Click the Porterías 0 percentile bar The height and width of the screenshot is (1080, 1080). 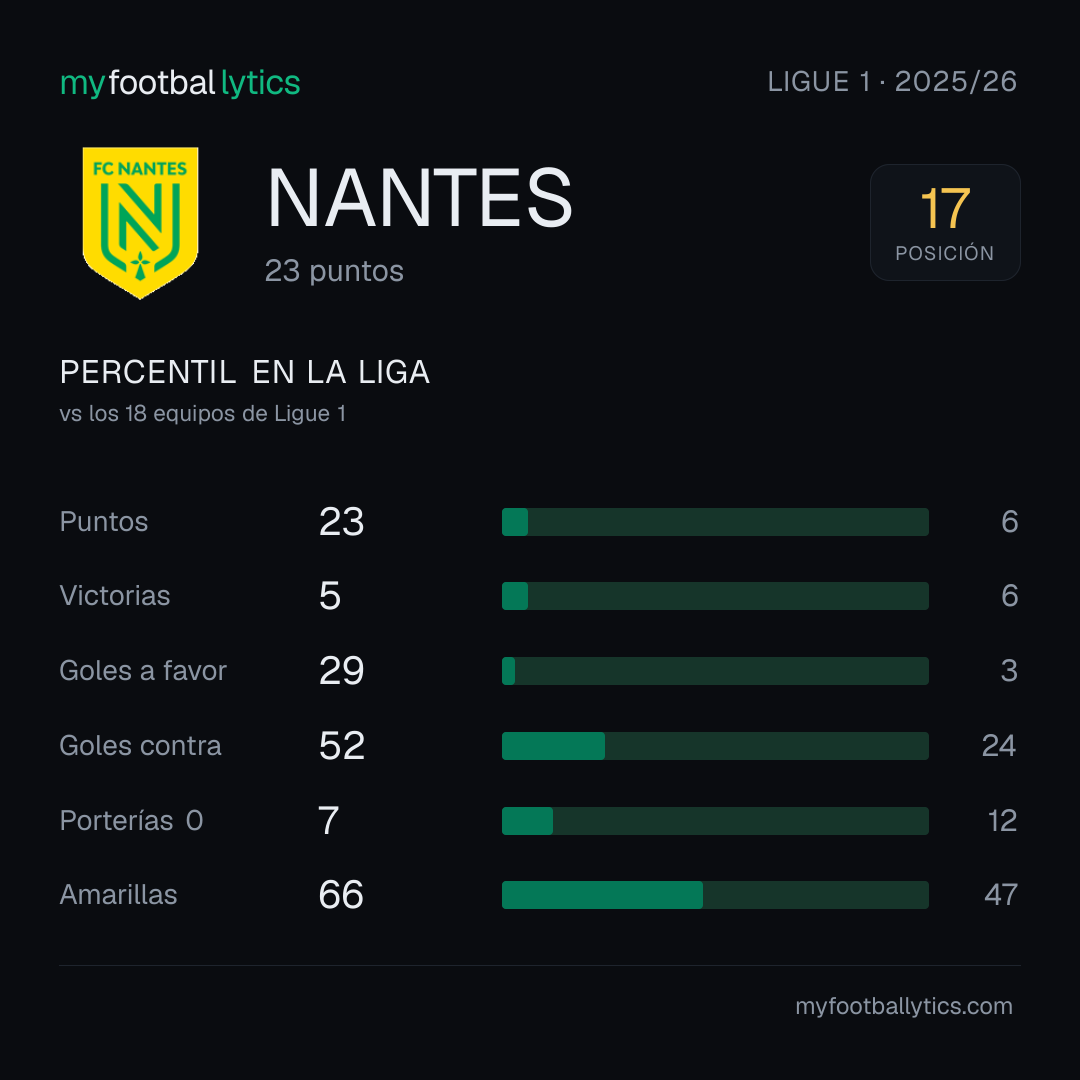[715, 821]
